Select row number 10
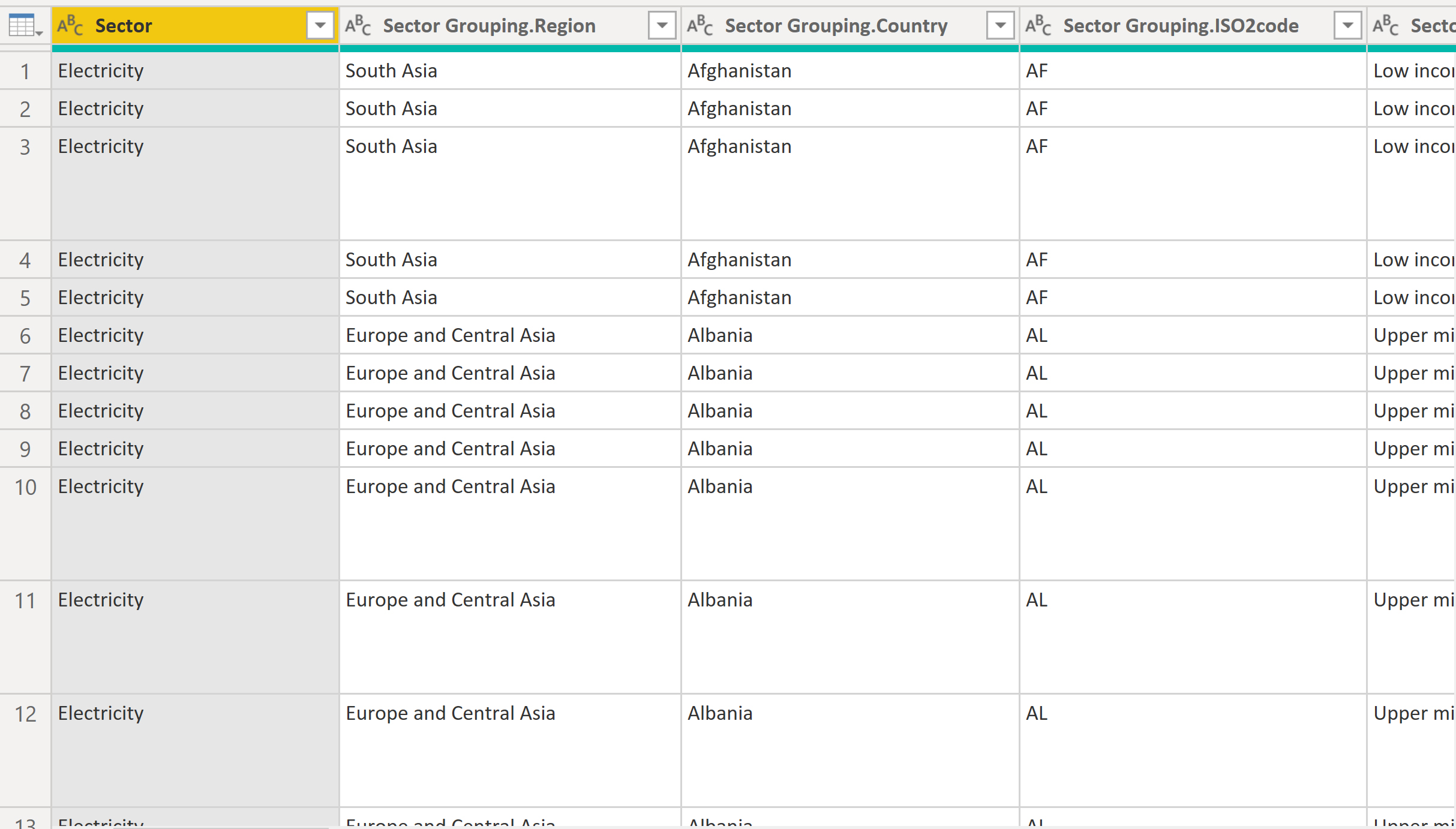The image size is (1456, 829). point(25,524)
